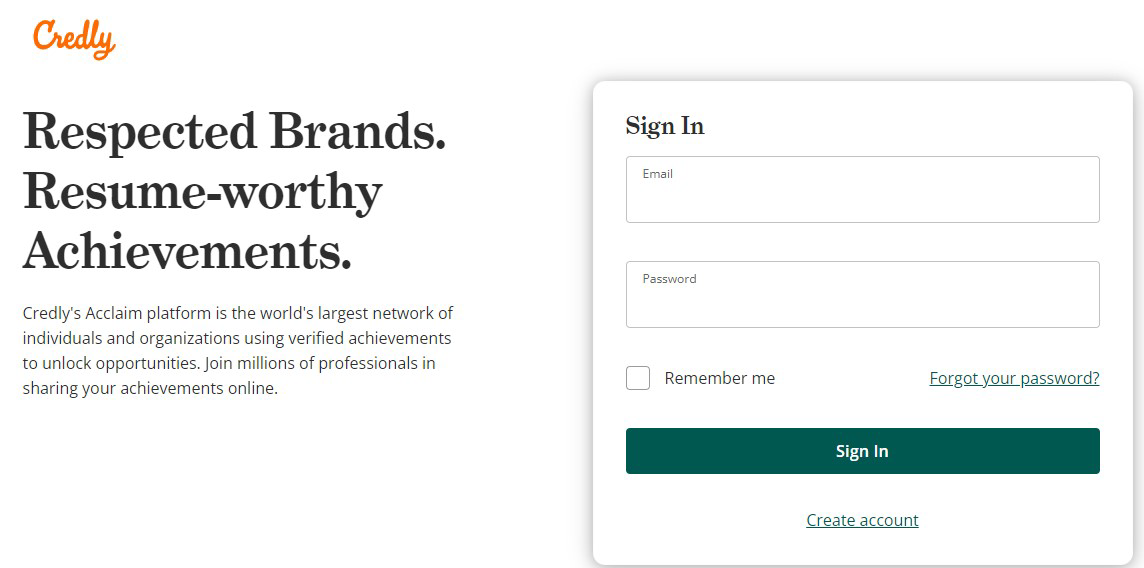The image size is (1144, 568).
Task: Click the small "Email" field label
Action: tap(657, 174)
